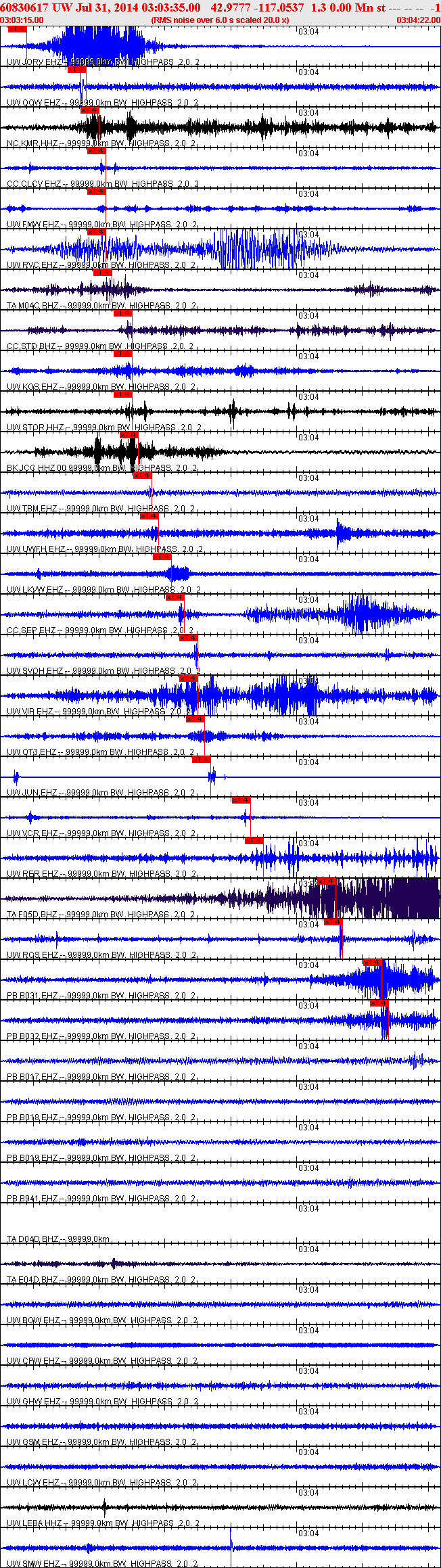This screenshot has width=441, height=1568.
Task: Click the event header "60830617 UW Jul 31, 2014"
Action: point(69,7)
